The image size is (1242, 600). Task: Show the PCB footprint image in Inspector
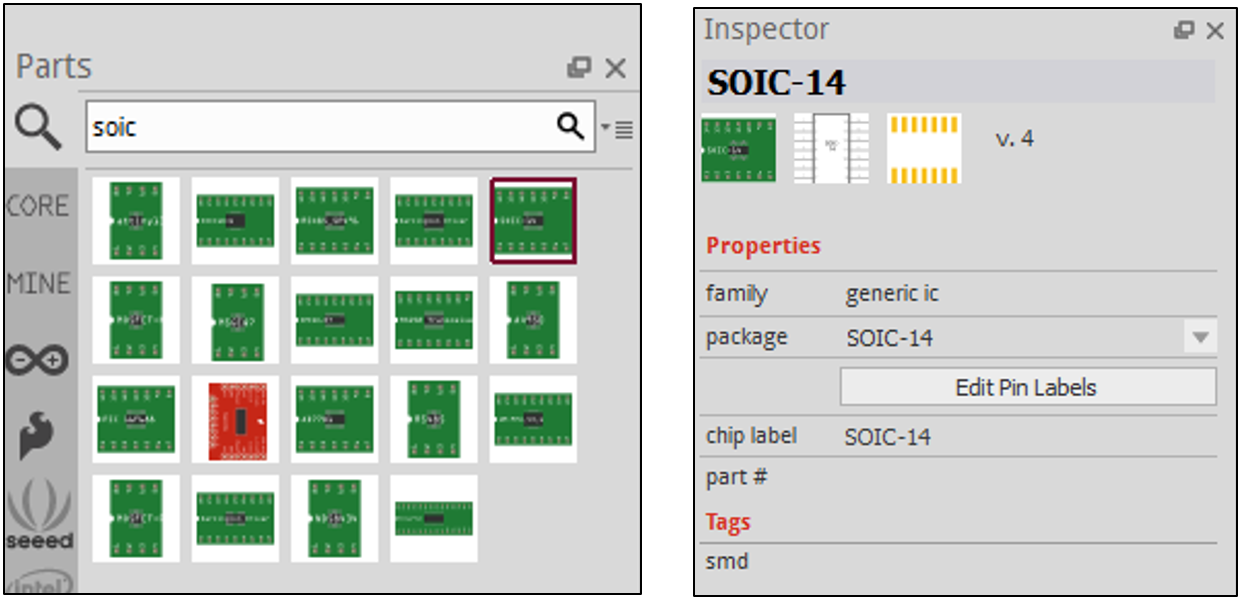[924, 148]
